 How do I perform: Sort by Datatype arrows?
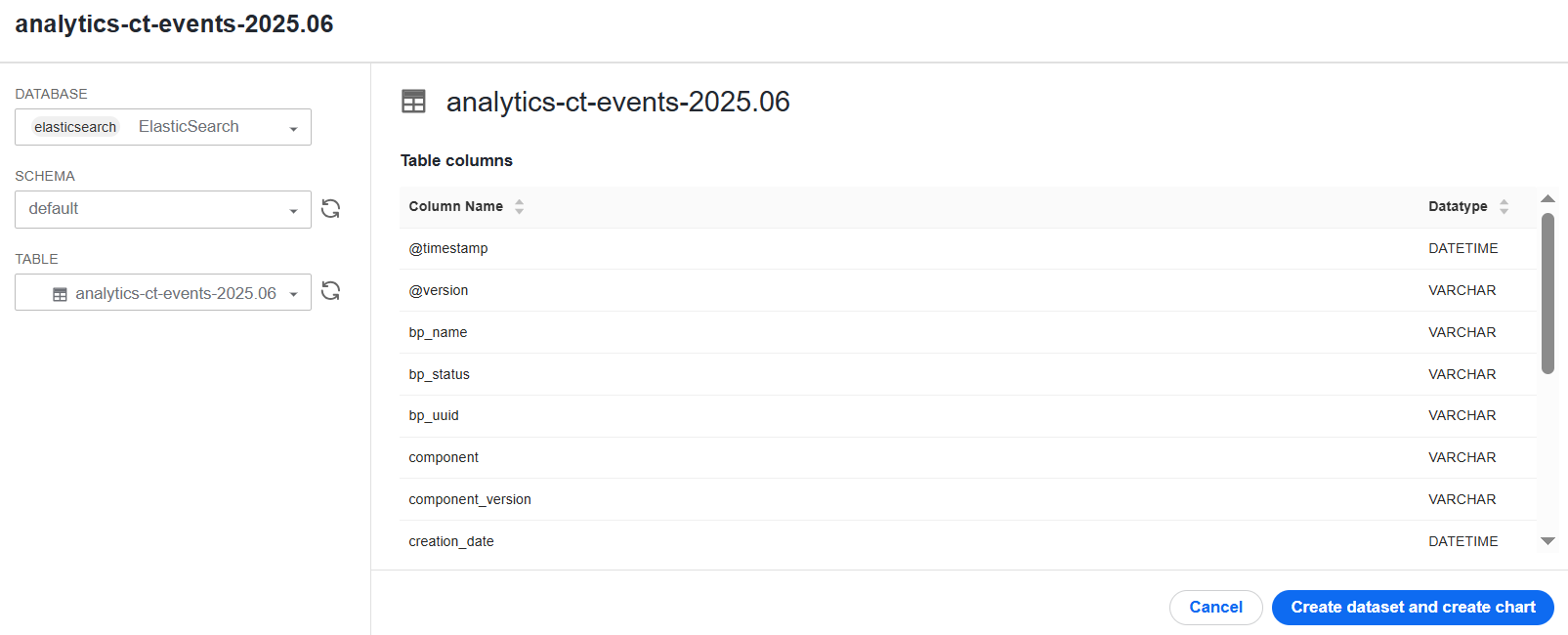point(1504,206)
